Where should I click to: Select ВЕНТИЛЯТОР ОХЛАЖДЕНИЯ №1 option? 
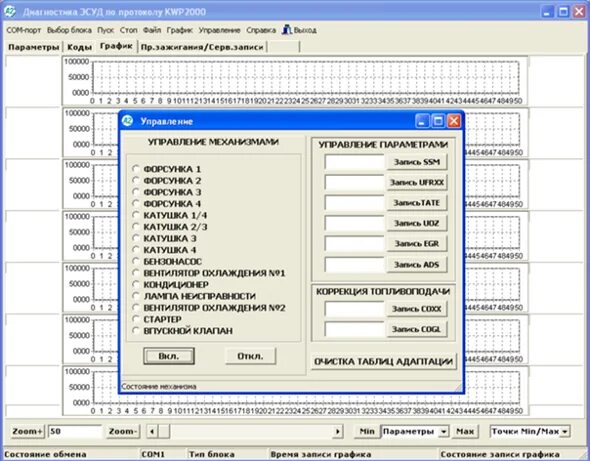(136, 273)
